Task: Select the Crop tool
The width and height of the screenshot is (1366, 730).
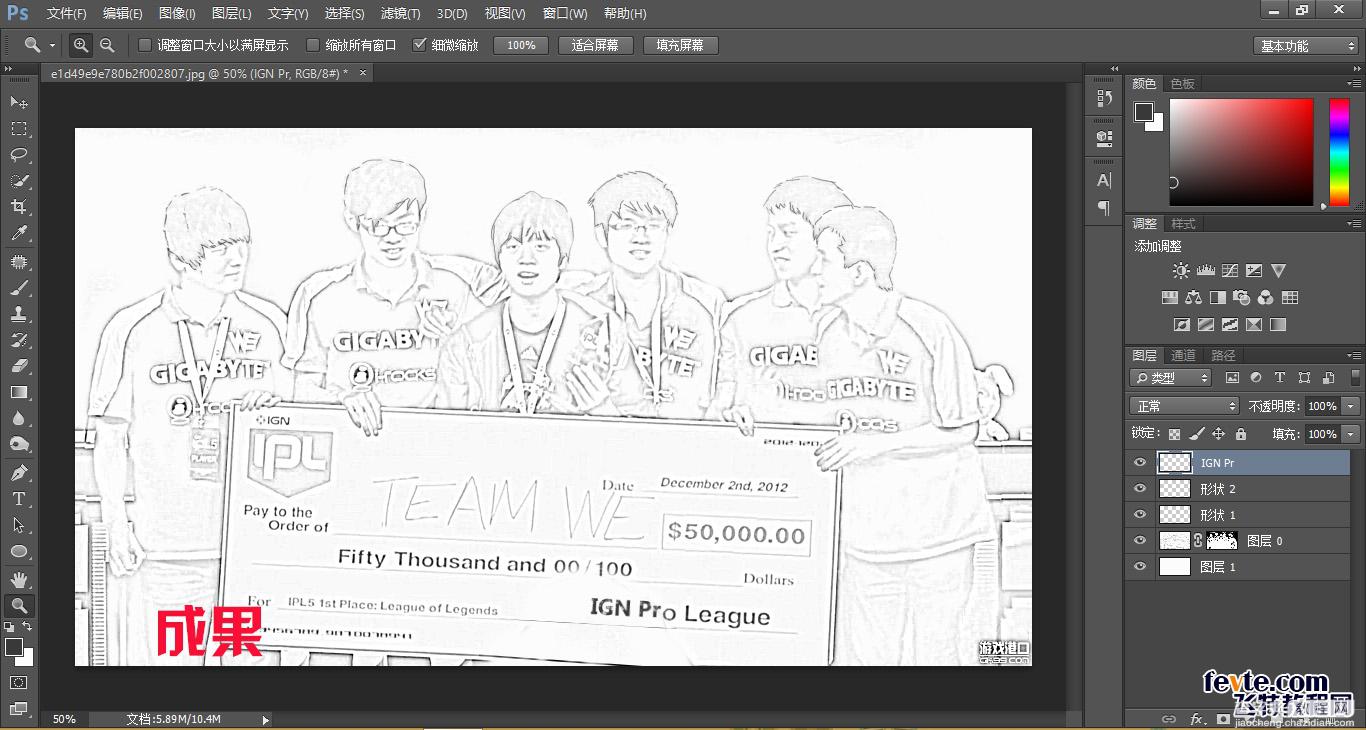Action: click(18, 207)
